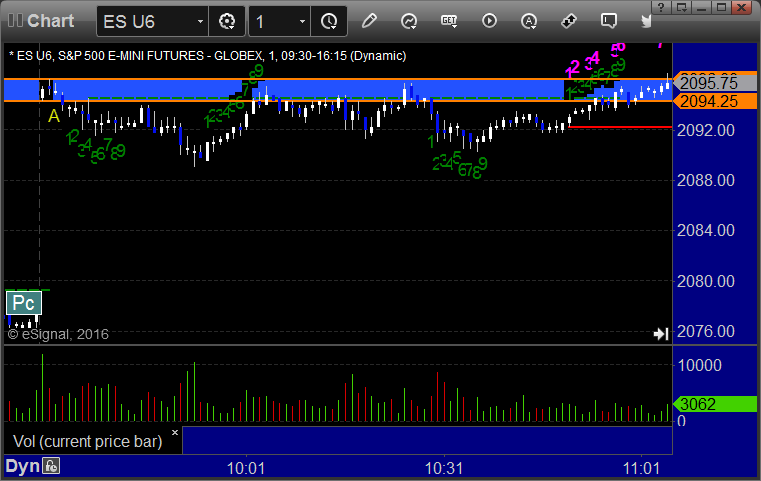761x481 pixels.
Task: Click the 10:01 time axis label
Action: [x=246, y=468]
